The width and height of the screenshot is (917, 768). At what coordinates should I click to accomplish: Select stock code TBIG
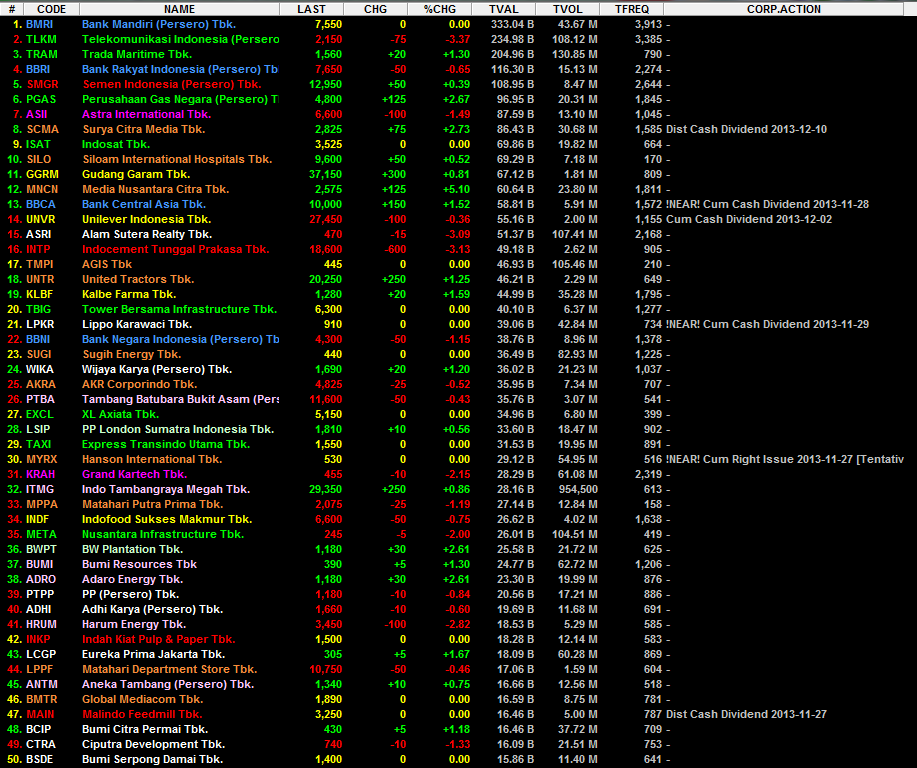pos(39,309)
